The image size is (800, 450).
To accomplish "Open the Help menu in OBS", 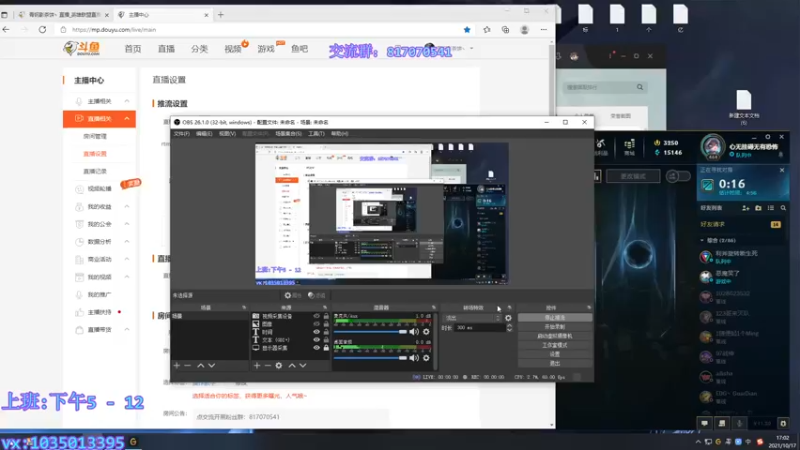I will [x=340, y=134].
